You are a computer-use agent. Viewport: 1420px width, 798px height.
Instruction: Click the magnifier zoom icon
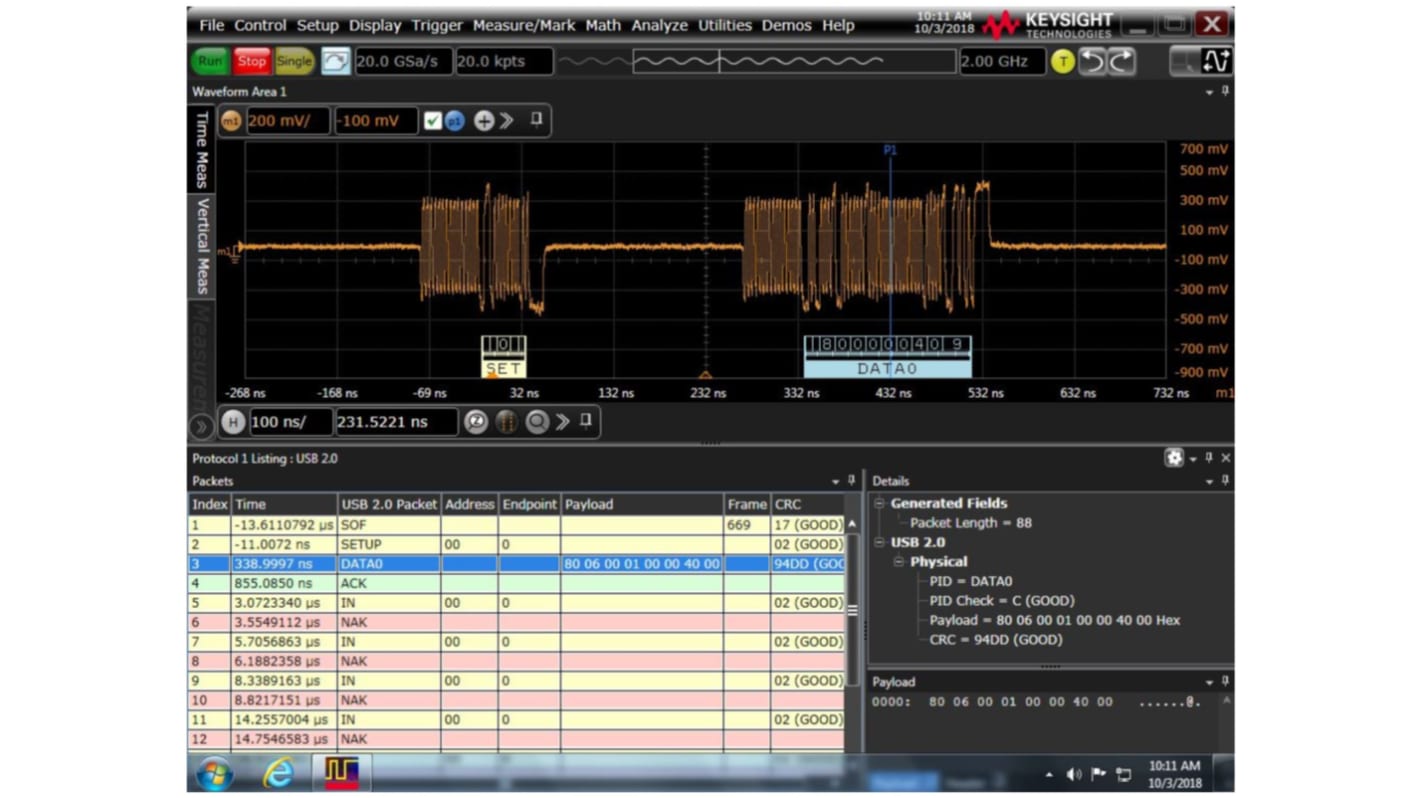537,422
